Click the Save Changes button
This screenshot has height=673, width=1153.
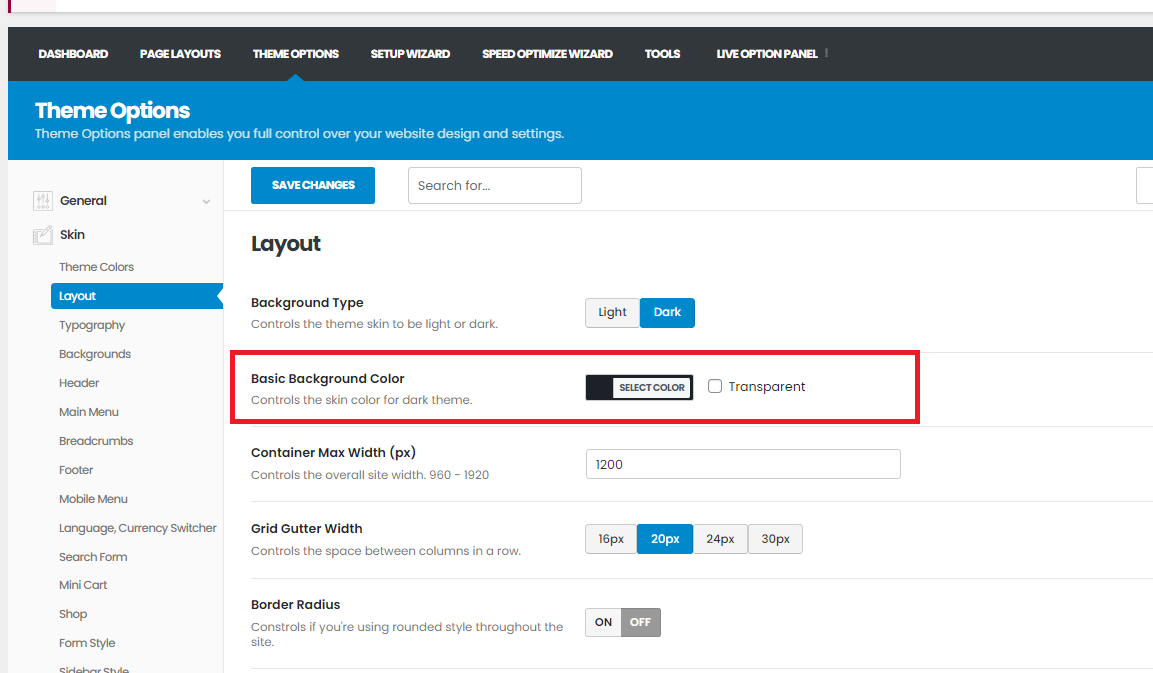313,185
